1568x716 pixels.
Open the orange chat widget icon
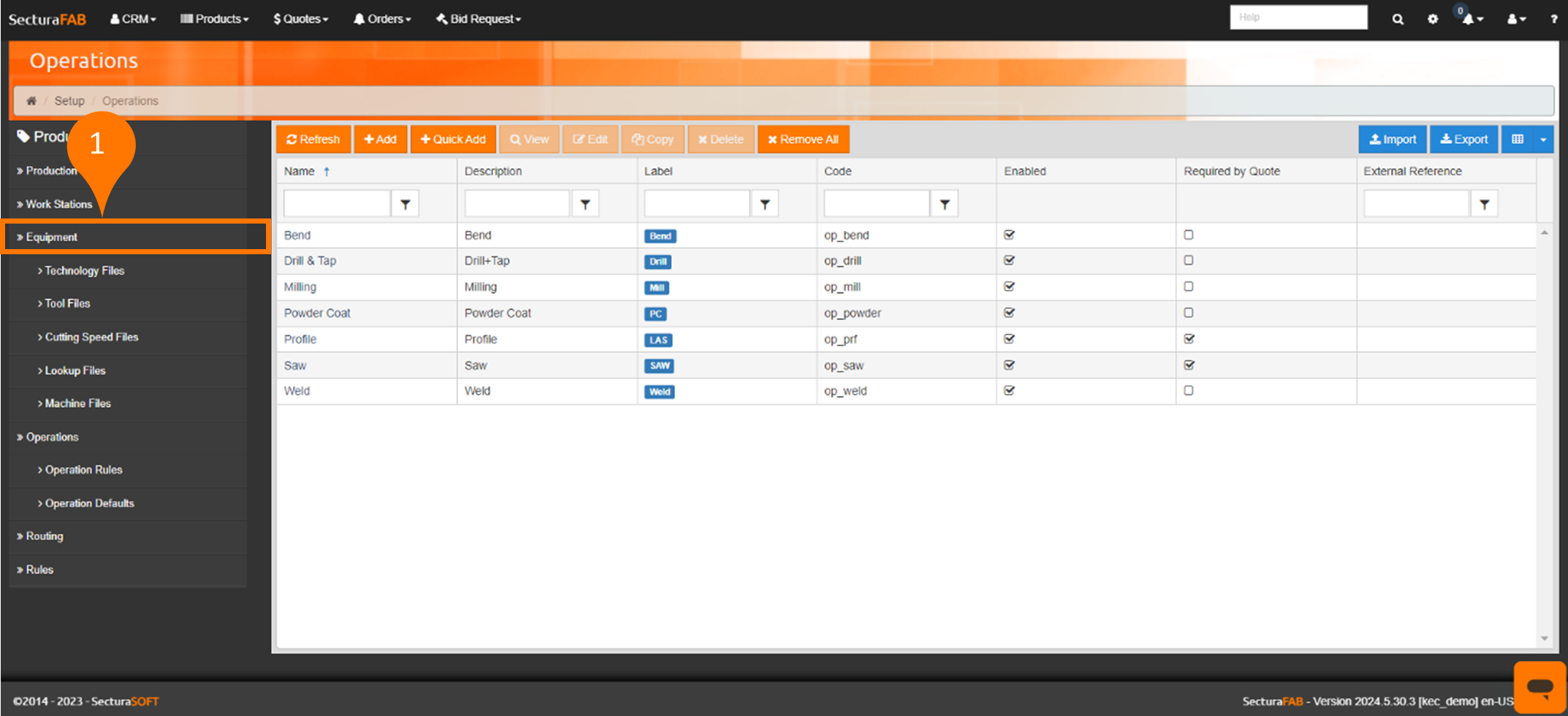point(1540,687)
